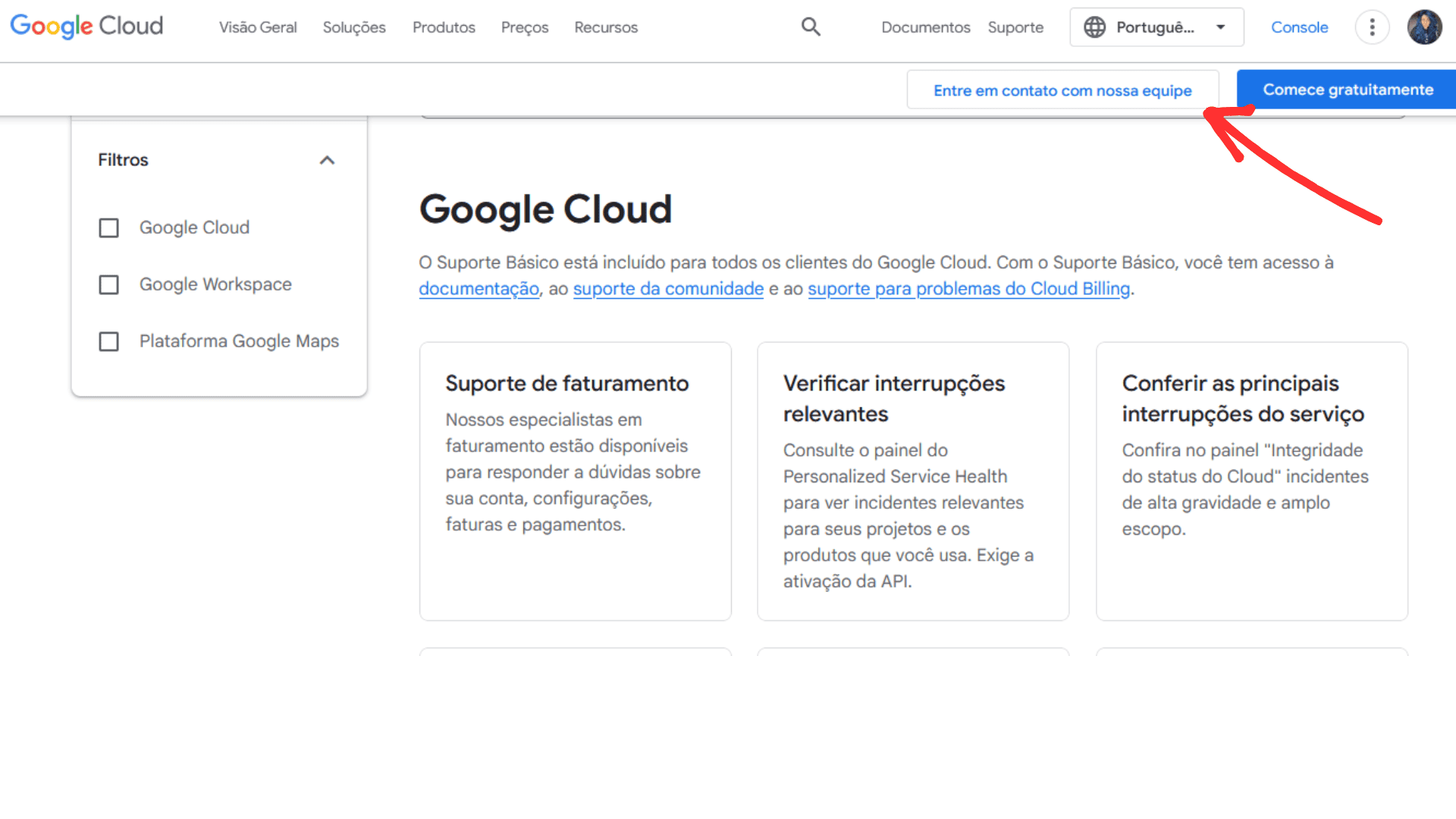Open the Preços menu item
The width and height of the screenshot is (1456, 819).
pyautogui.click(x=525, y=27)
